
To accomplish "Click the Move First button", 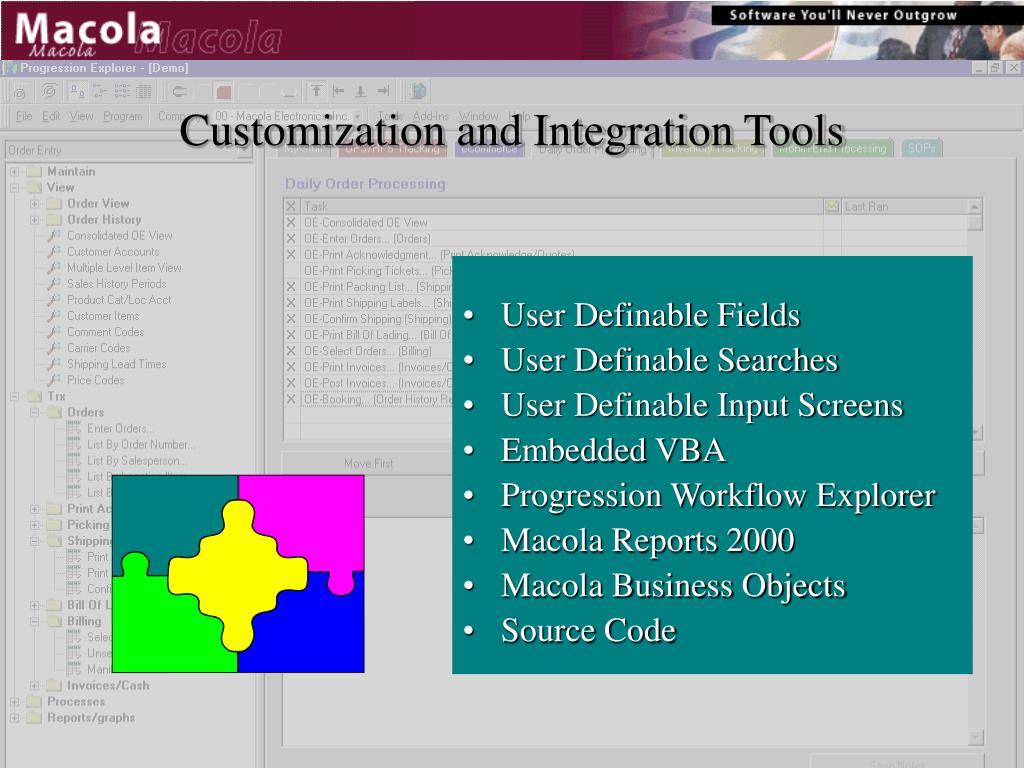I will tap(369, 463).
